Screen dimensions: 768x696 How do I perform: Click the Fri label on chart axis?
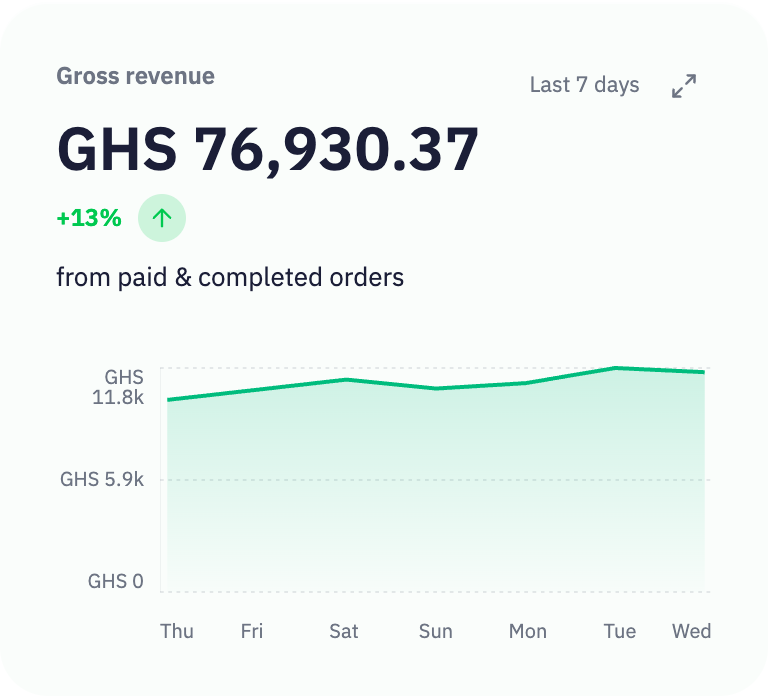(x=252, y=631)
